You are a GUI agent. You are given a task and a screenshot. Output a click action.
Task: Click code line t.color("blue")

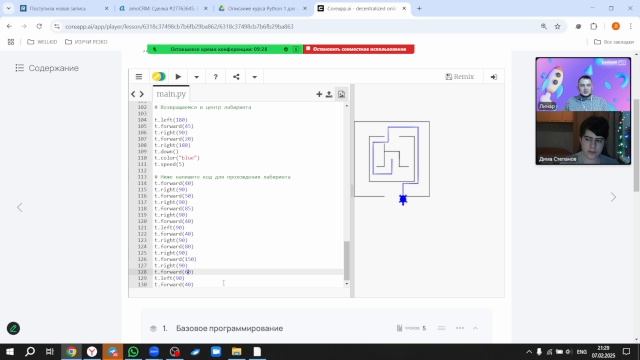177,158
